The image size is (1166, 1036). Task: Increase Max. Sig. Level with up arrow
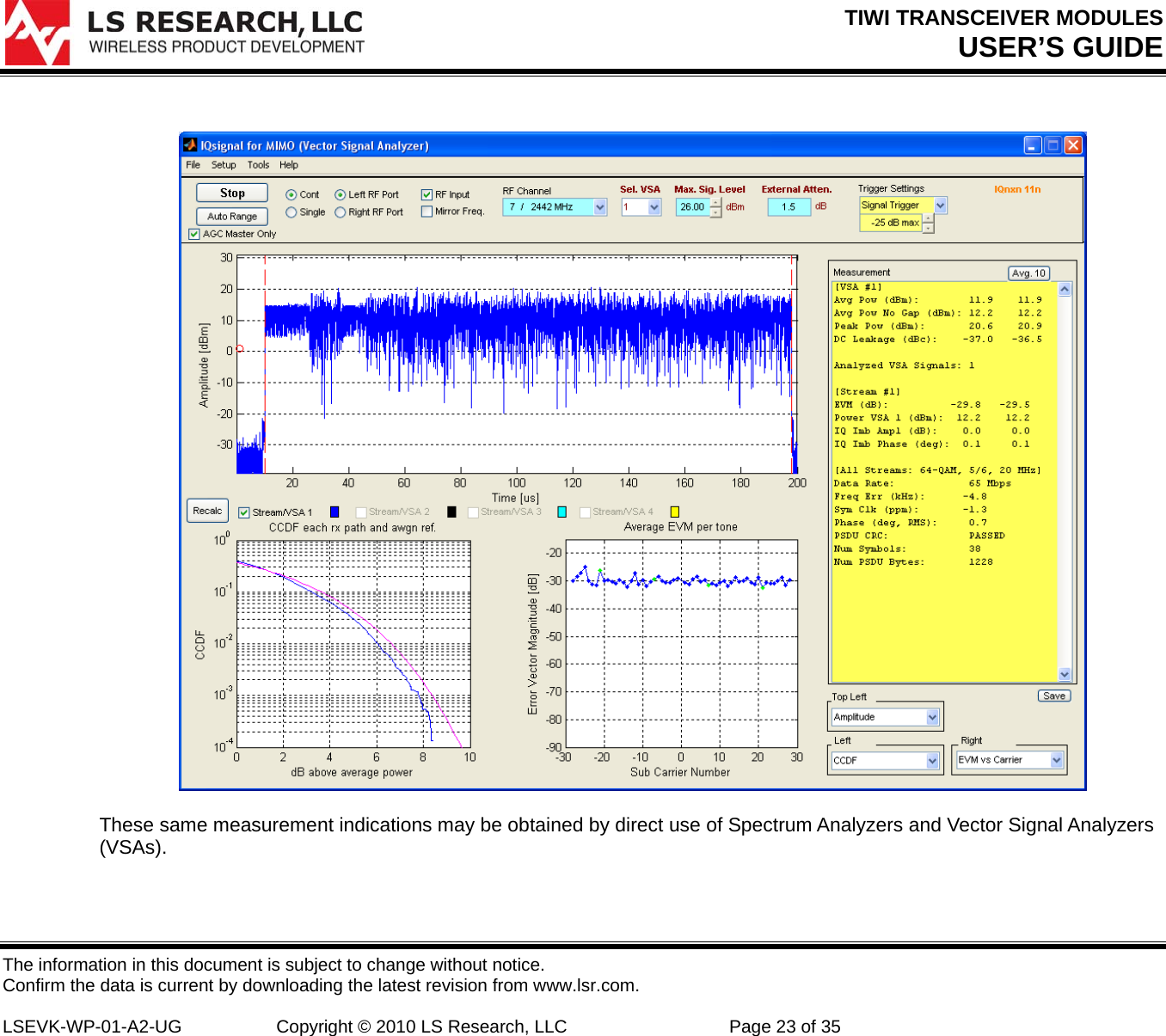tap(715, 202)
